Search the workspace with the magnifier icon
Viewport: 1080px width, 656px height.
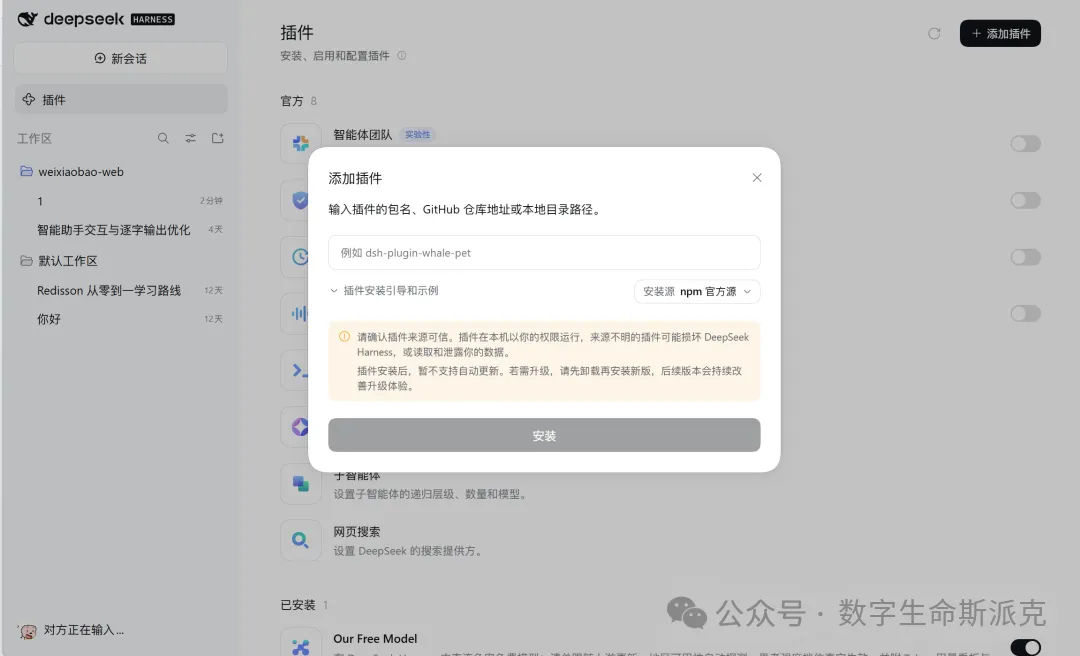(163, 138)
